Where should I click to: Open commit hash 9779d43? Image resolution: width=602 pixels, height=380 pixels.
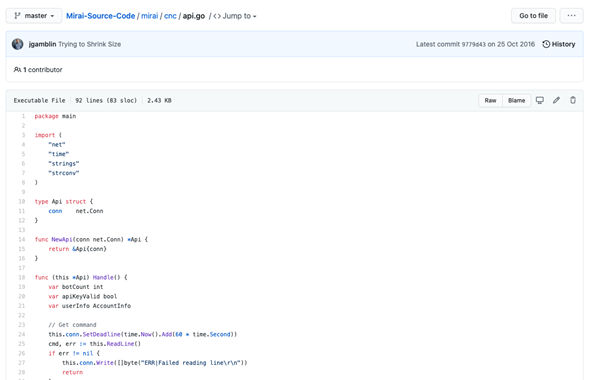(x=473, y=44)
